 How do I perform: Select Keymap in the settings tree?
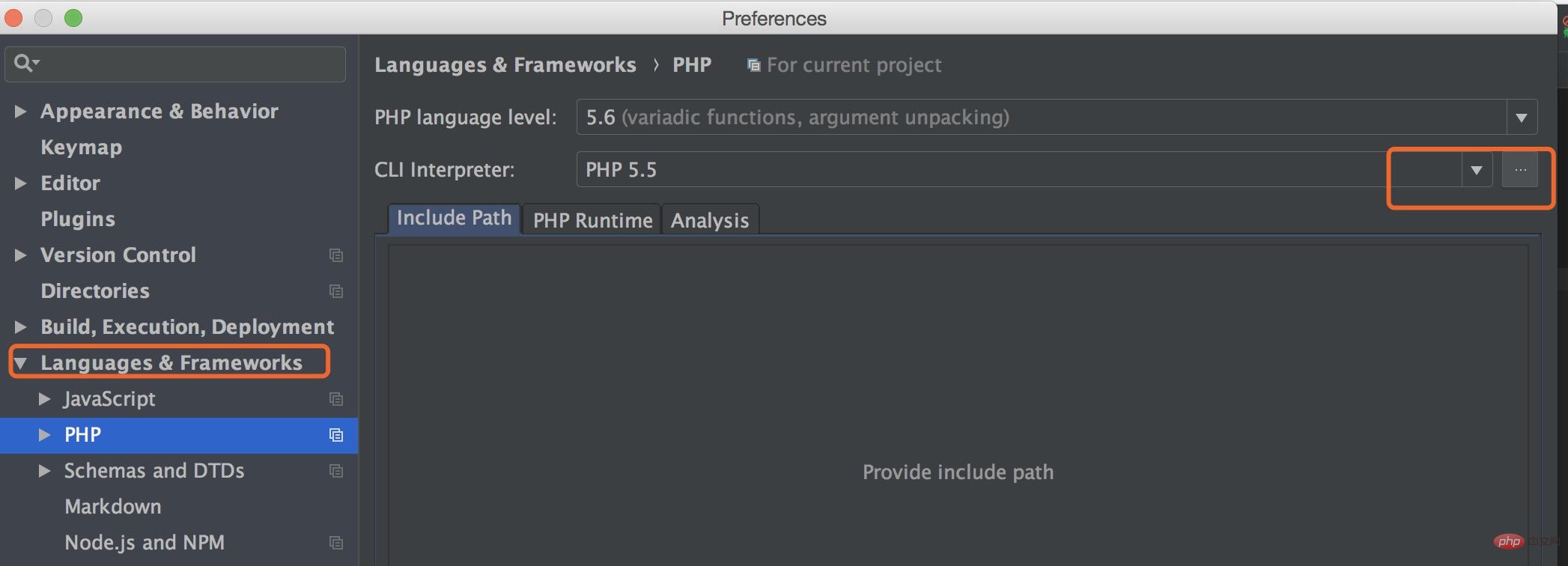click(x=81, y=147)
